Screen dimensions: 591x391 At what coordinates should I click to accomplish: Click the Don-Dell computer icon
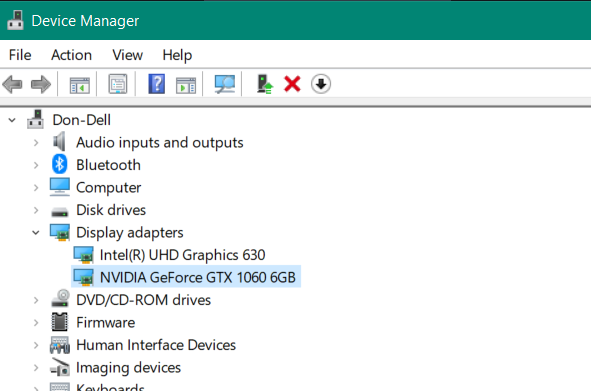pyautogui.click(x=35, y=119)
